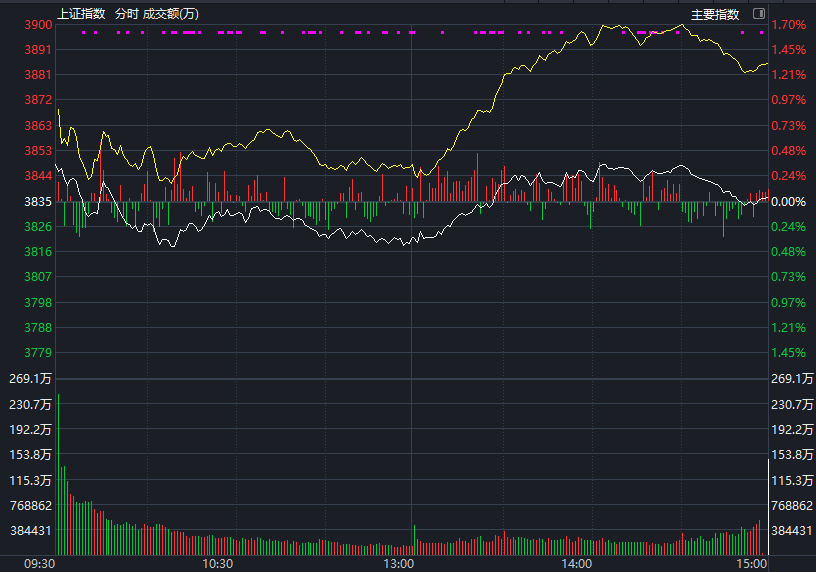Viewport: 816px width, 572px height.
Task: Open the 主要指数 selector
Action: pos(715,14)
